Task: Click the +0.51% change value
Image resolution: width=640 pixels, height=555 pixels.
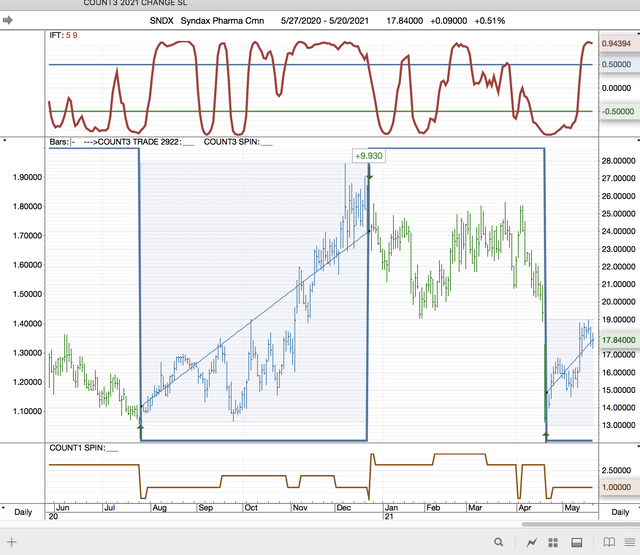Action: tap(489, 20)
